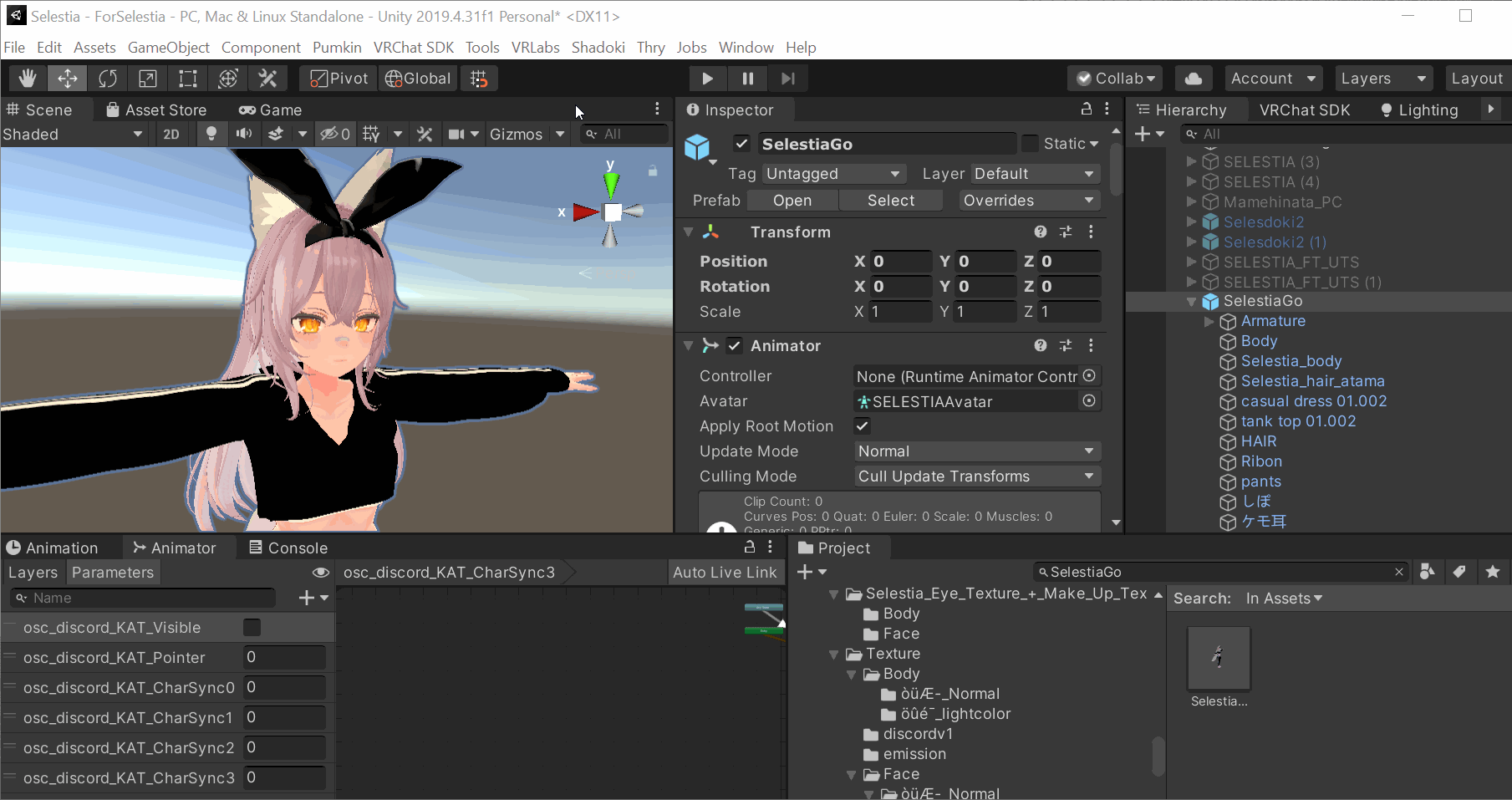
Task: Select the Rect tool
Action: (x=188, y=79)
